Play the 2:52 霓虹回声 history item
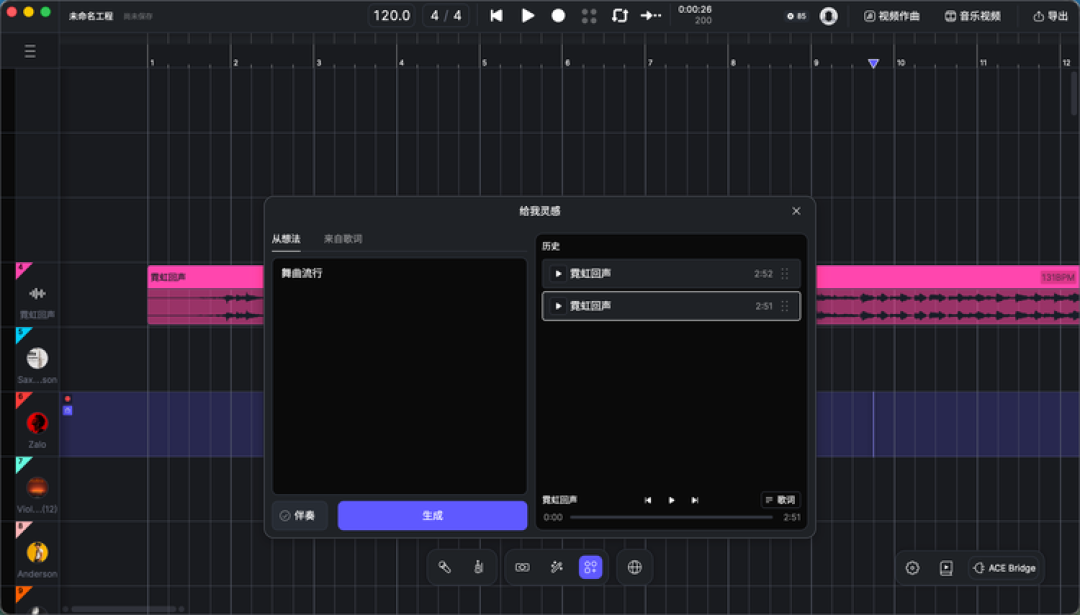 pos(558,273)
